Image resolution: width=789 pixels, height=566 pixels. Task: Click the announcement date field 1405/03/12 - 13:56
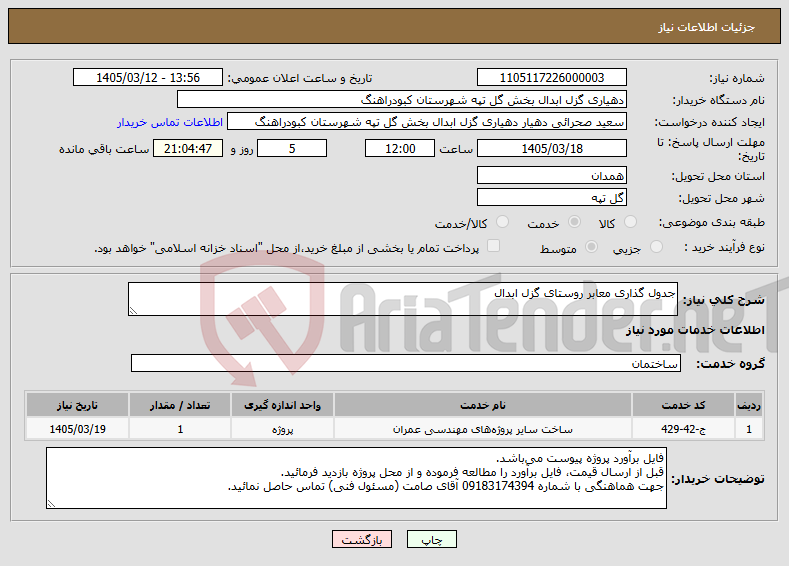pyautogui.click(x=148, y=77)
